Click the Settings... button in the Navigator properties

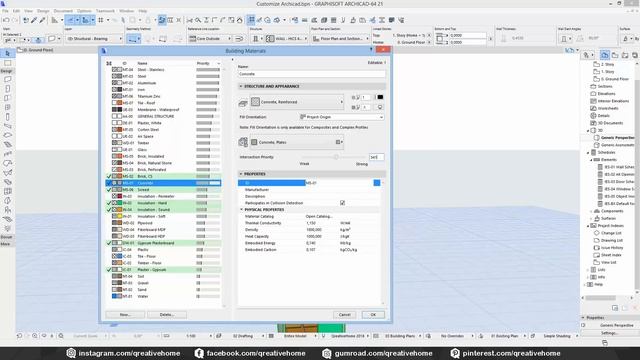click(x=609, y=333)
